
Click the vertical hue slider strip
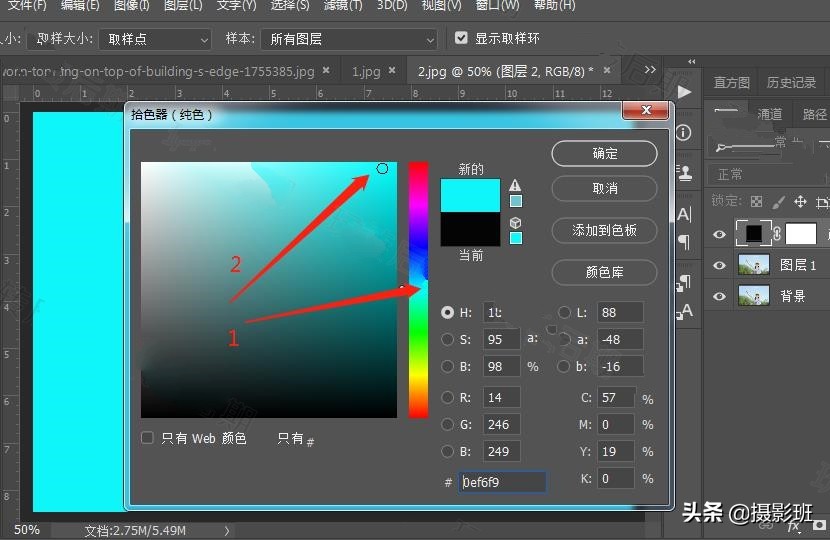point(417,290)
